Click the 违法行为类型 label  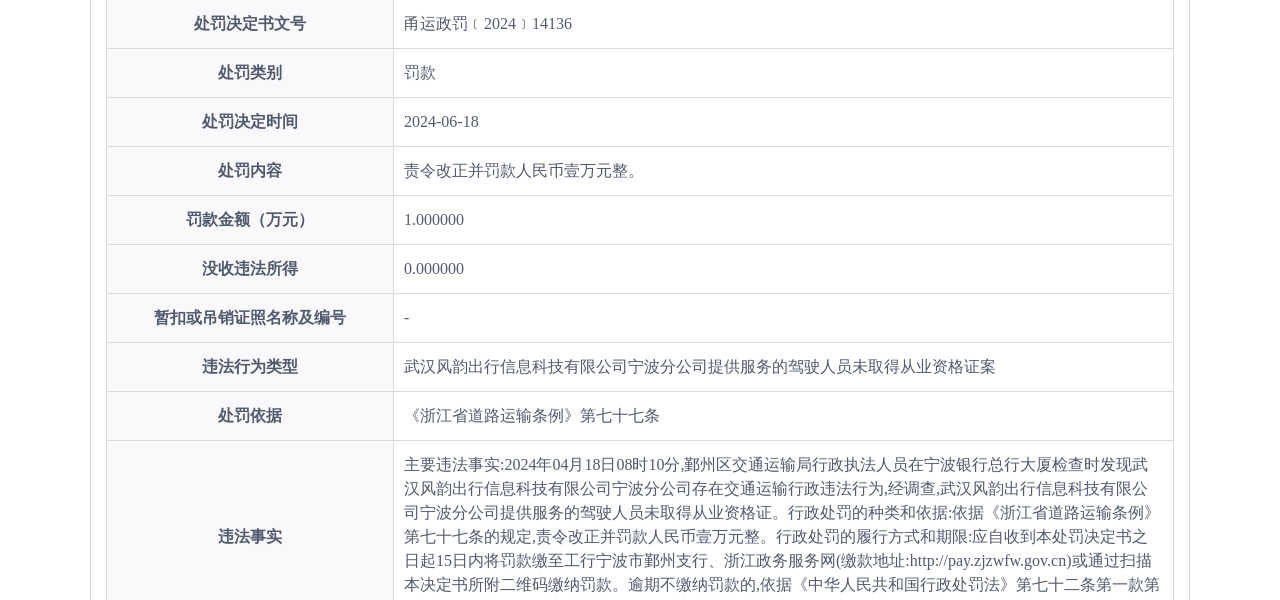click(x=250, y=367)
